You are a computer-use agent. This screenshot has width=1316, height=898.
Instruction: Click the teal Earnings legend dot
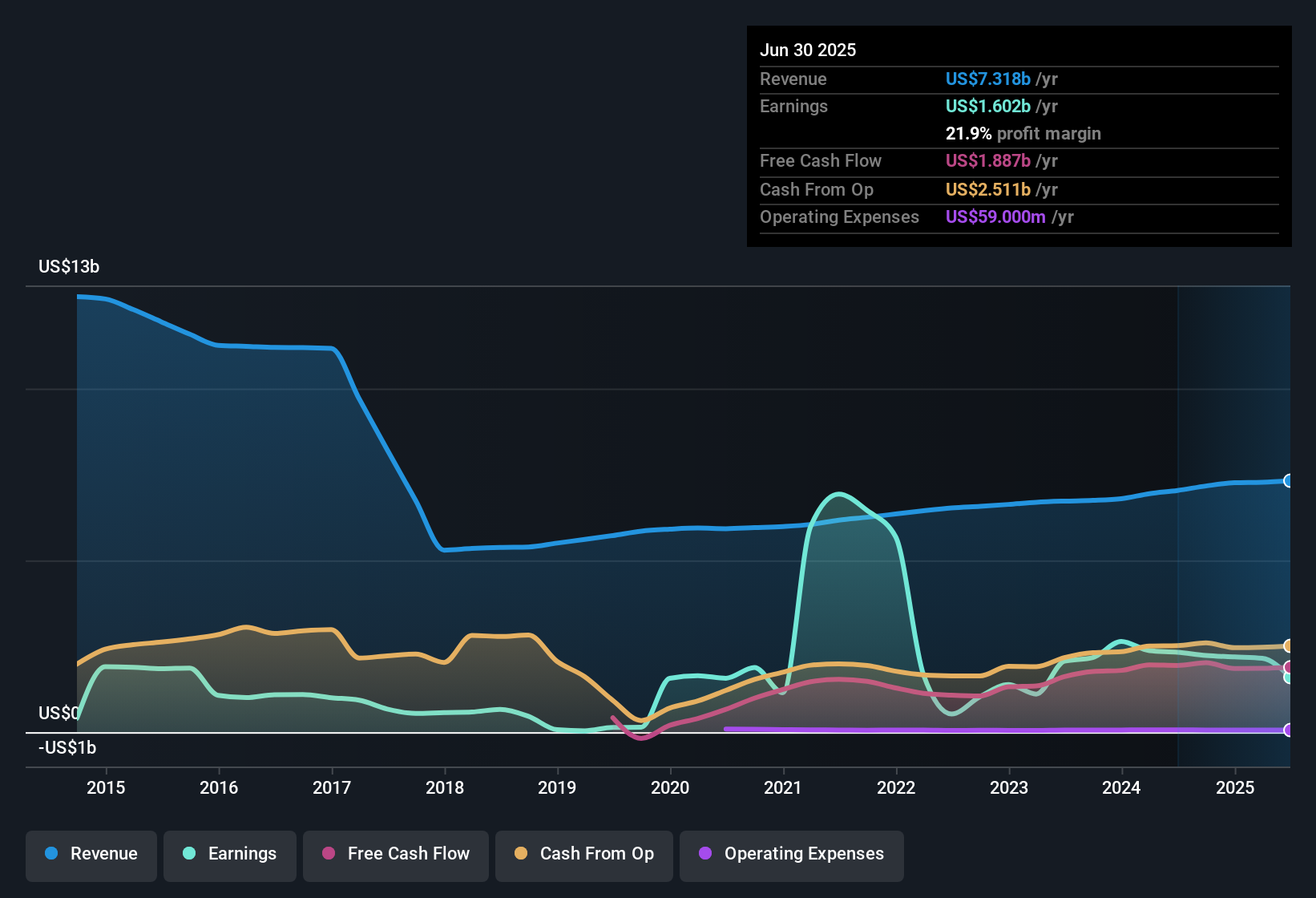pyautogui.click(x=189, y=853)
